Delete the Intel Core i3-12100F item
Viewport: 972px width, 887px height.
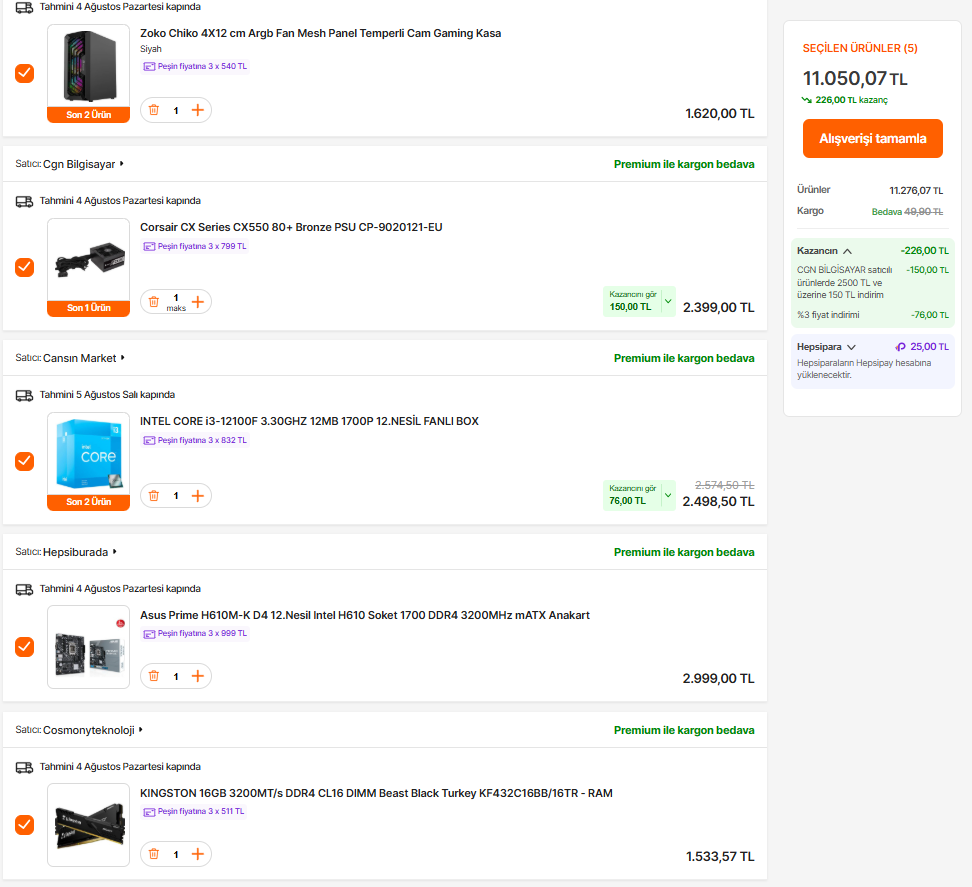[154, 496]
